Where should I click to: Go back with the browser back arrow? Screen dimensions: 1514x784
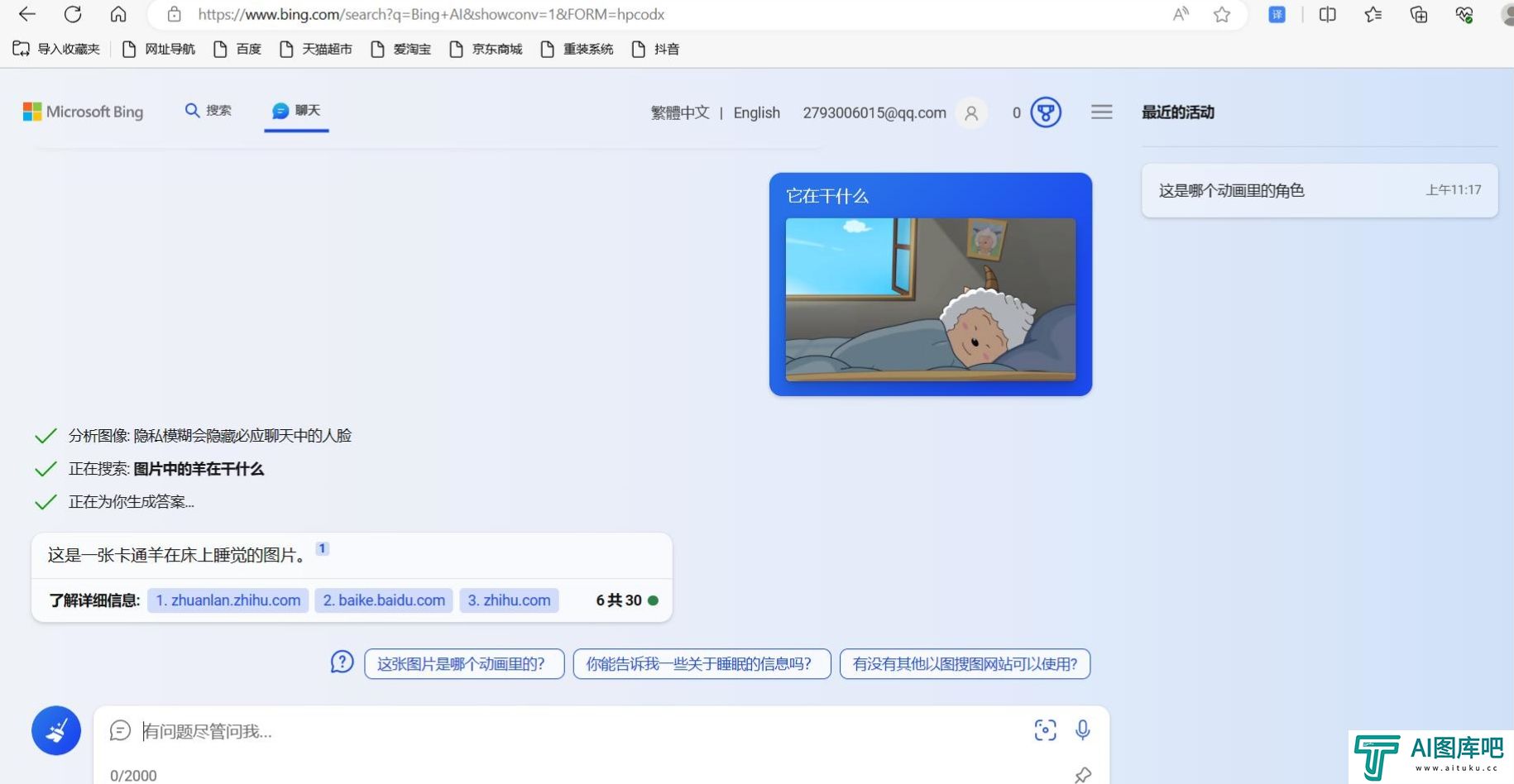click(27, 14)
